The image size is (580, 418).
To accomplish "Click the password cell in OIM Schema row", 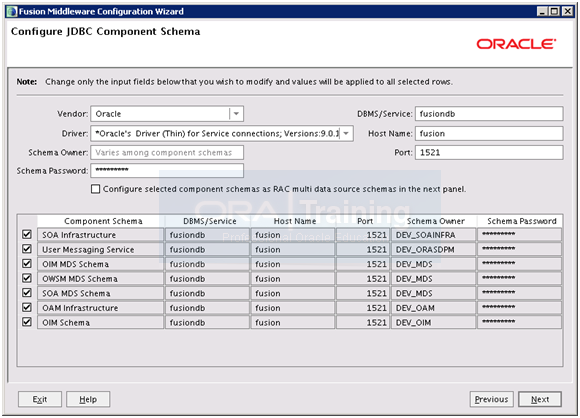I will pyautogui.click(x=520, y=323).
